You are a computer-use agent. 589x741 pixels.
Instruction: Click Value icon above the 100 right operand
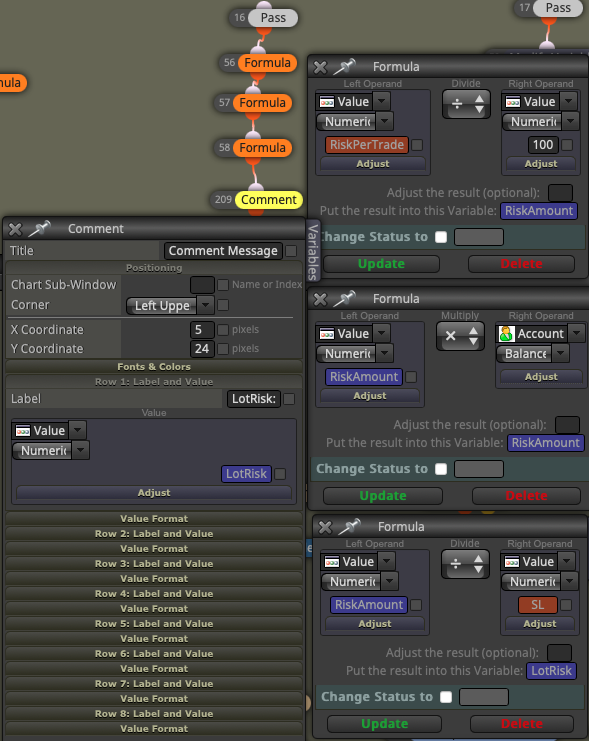point(513,102)
